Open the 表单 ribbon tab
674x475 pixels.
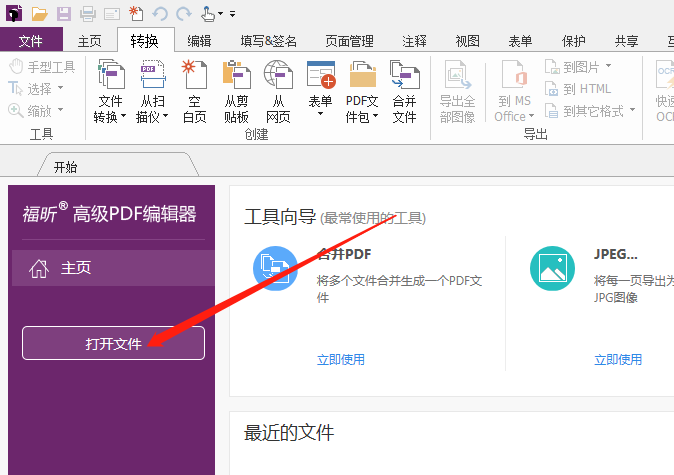click(521, 41)
